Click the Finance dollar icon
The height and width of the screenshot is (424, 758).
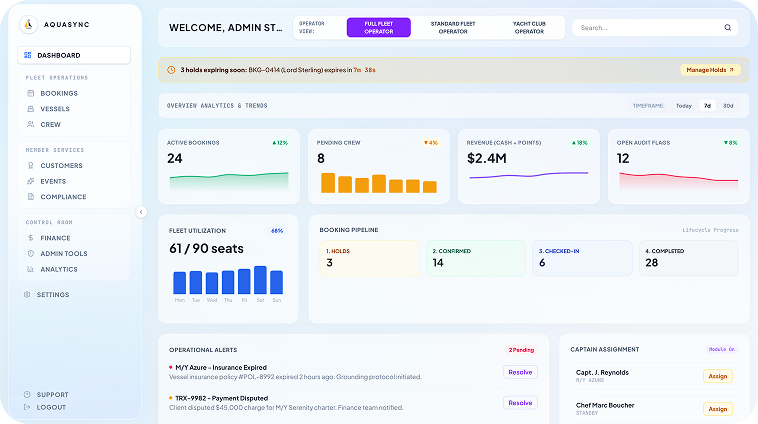pos(30,238)
